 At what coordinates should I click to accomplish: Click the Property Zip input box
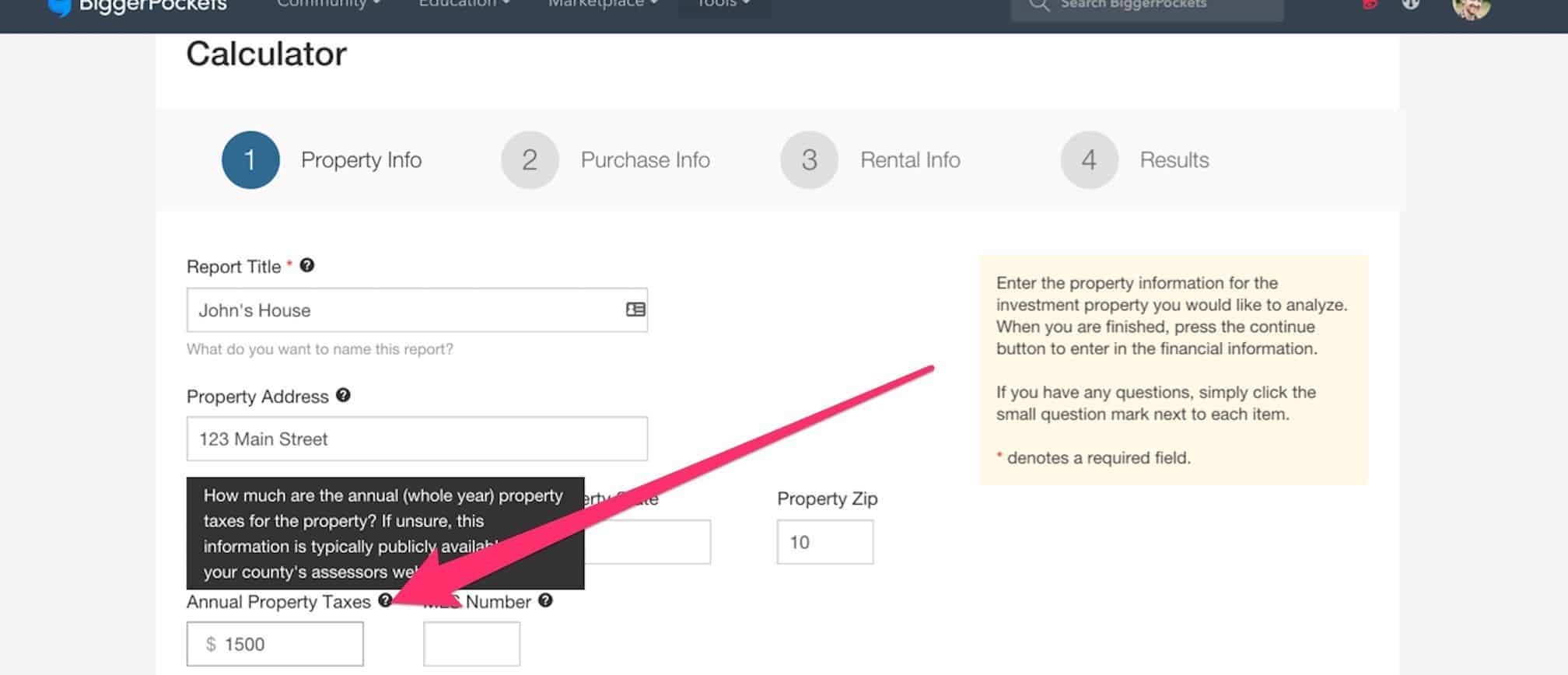pos(825,542)
